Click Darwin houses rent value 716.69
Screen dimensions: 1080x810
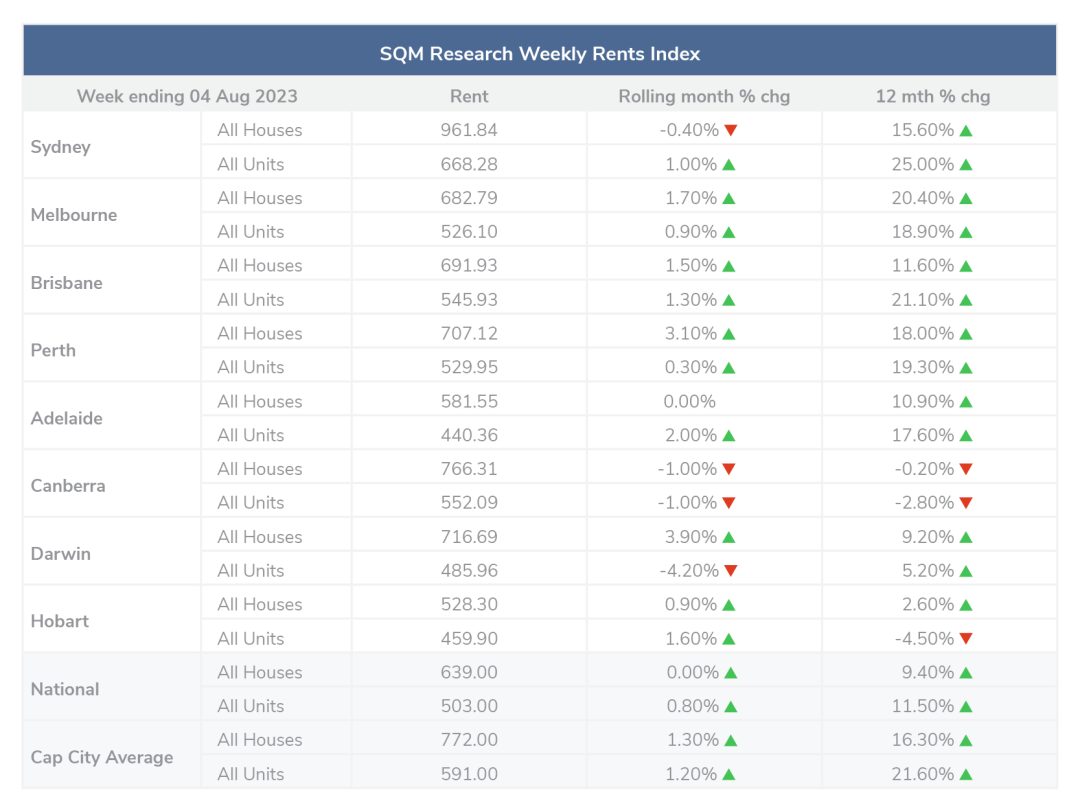point(469,537)
